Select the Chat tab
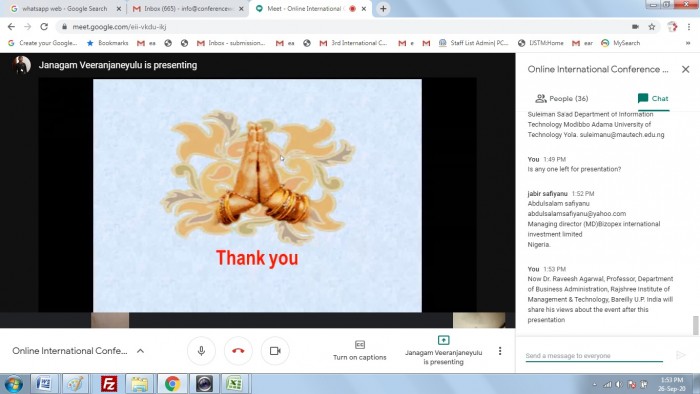The width and height of the screenshot is (700, 394). 653,99
